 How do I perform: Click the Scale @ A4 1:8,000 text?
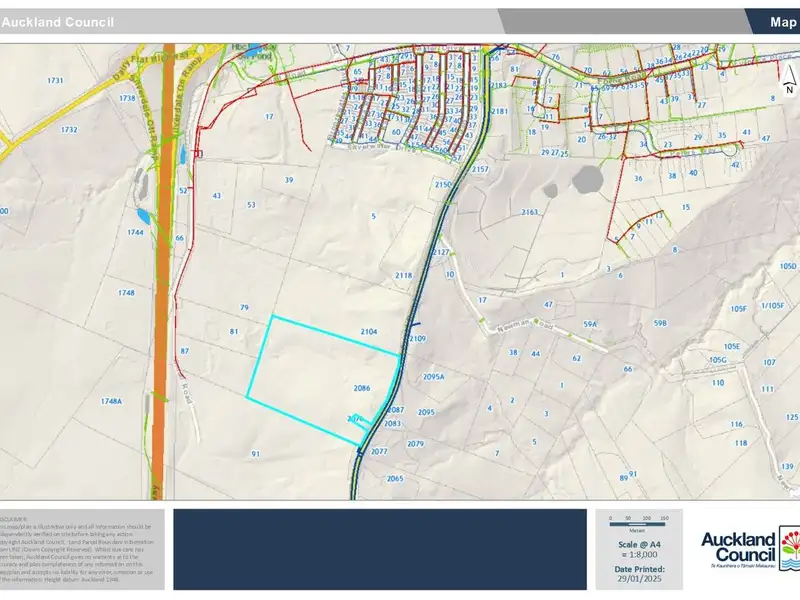tap(642, 548)
